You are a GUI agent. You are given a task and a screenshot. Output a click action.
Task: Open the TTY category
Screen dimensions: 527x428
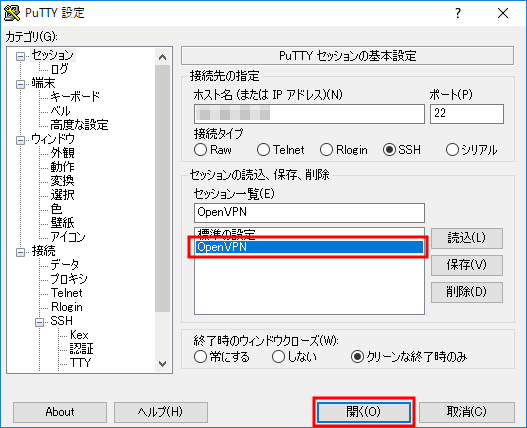point(80,363)
